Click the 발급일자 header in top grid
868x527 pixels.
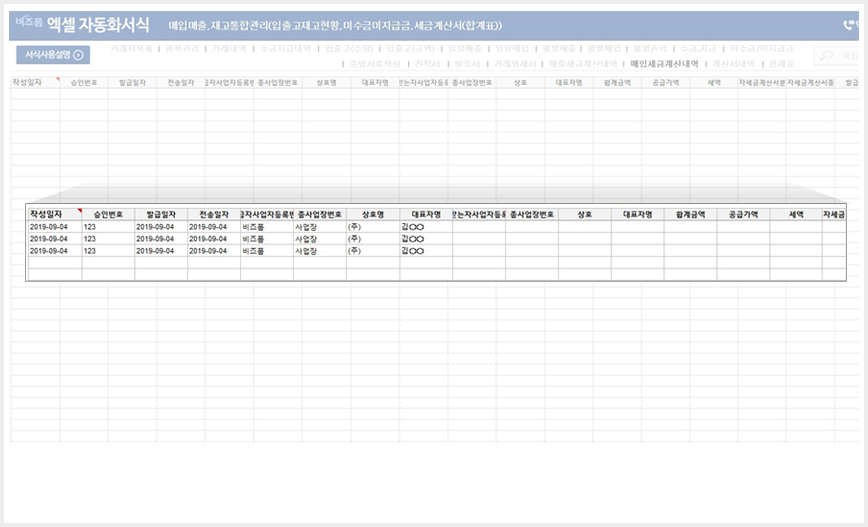pos(133,82)
